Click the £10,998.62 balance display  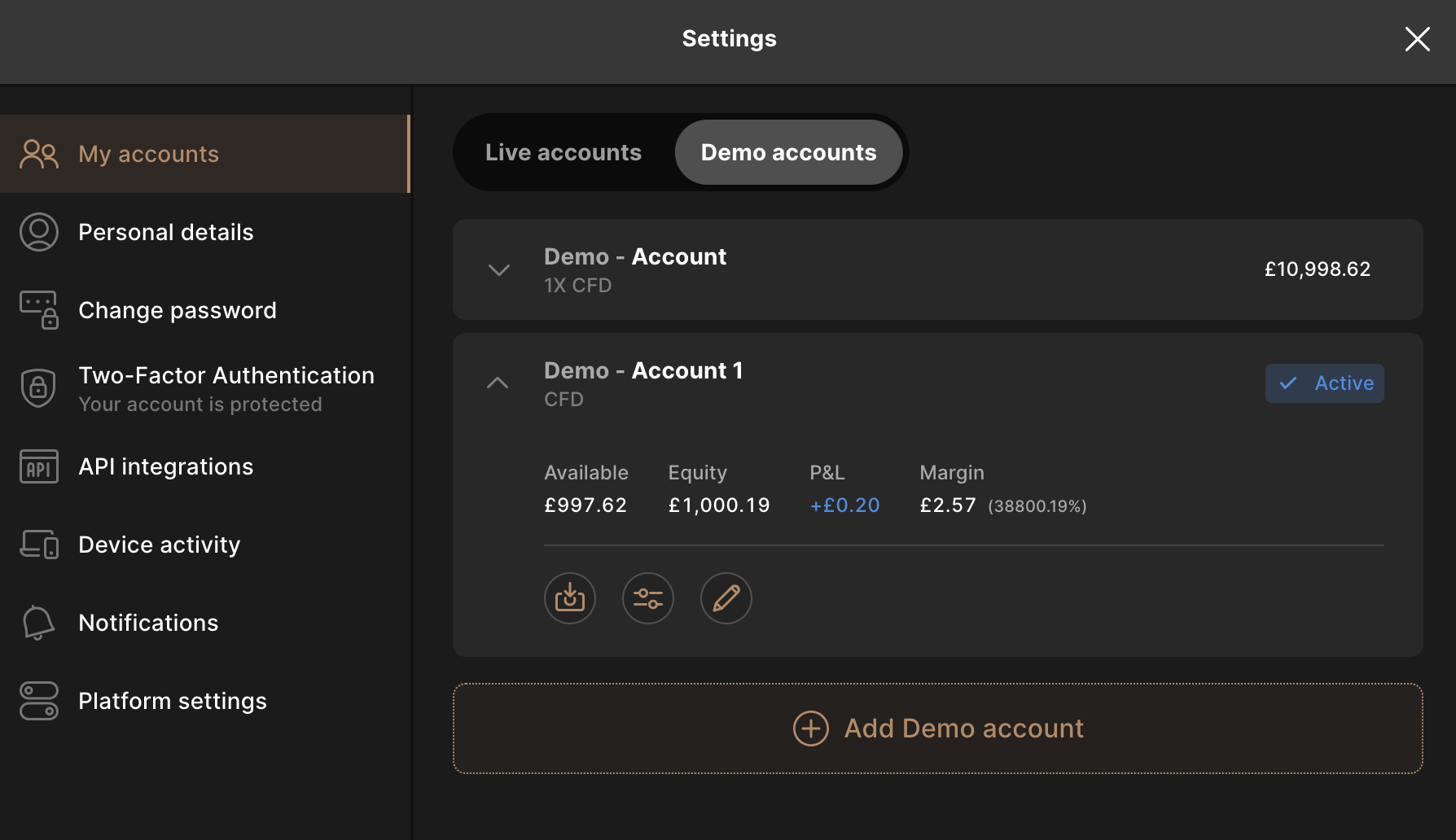(1317, 269)
